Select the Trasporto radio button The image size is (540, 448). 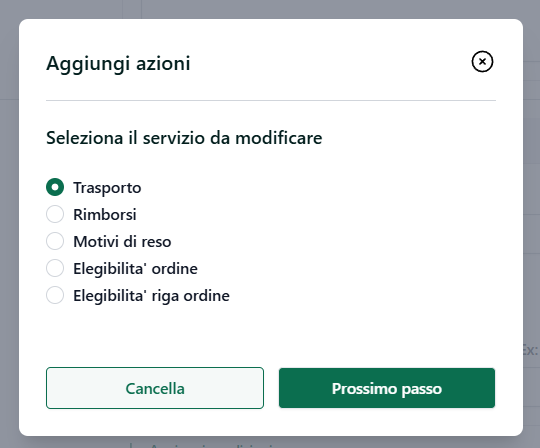[x=55, y=187]
